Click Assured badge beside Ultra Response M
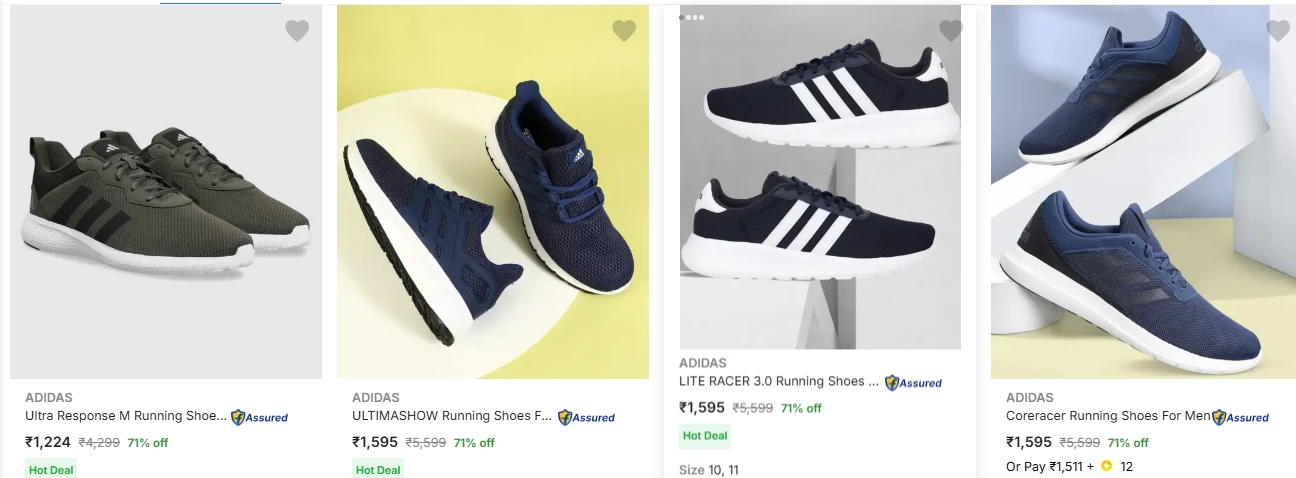 coord(260,417)
